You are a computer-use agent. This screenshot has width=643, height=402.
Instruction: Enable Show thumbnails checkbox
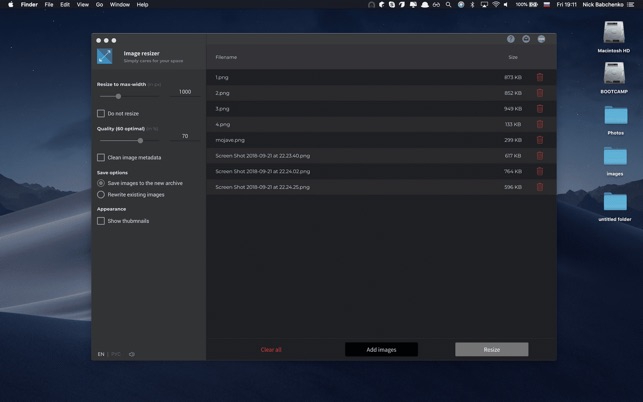point(101,221)
